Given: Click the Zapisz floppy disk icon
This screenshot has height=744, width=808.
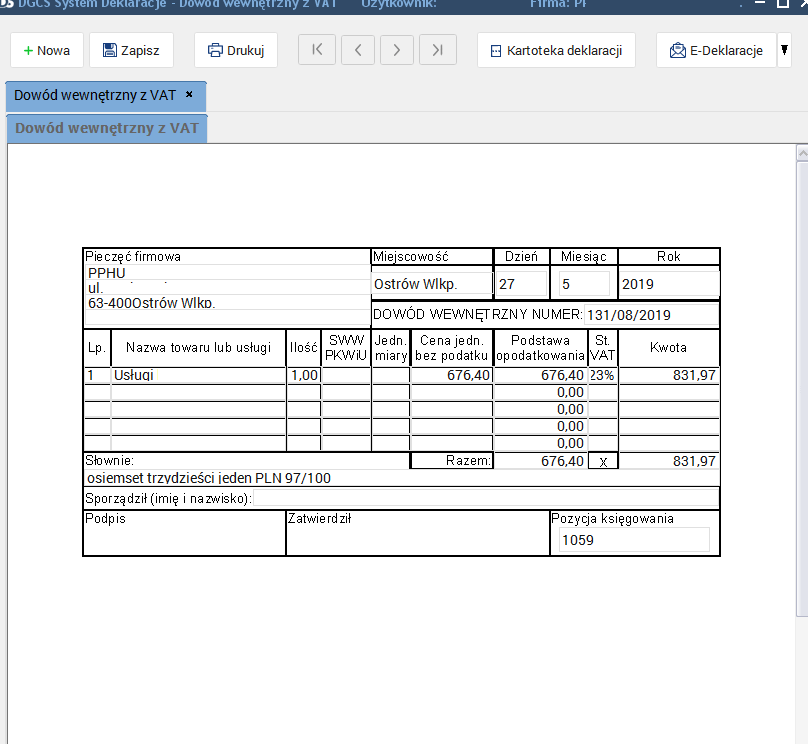Looking at the screenshot, I should tap(110, 50).
